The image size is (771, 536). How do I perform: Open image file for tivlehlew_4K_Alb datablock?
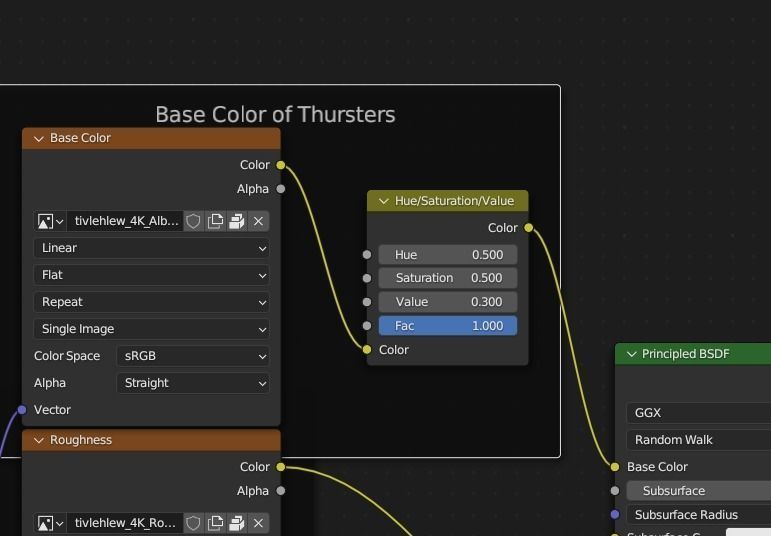[x=237, y=221]
